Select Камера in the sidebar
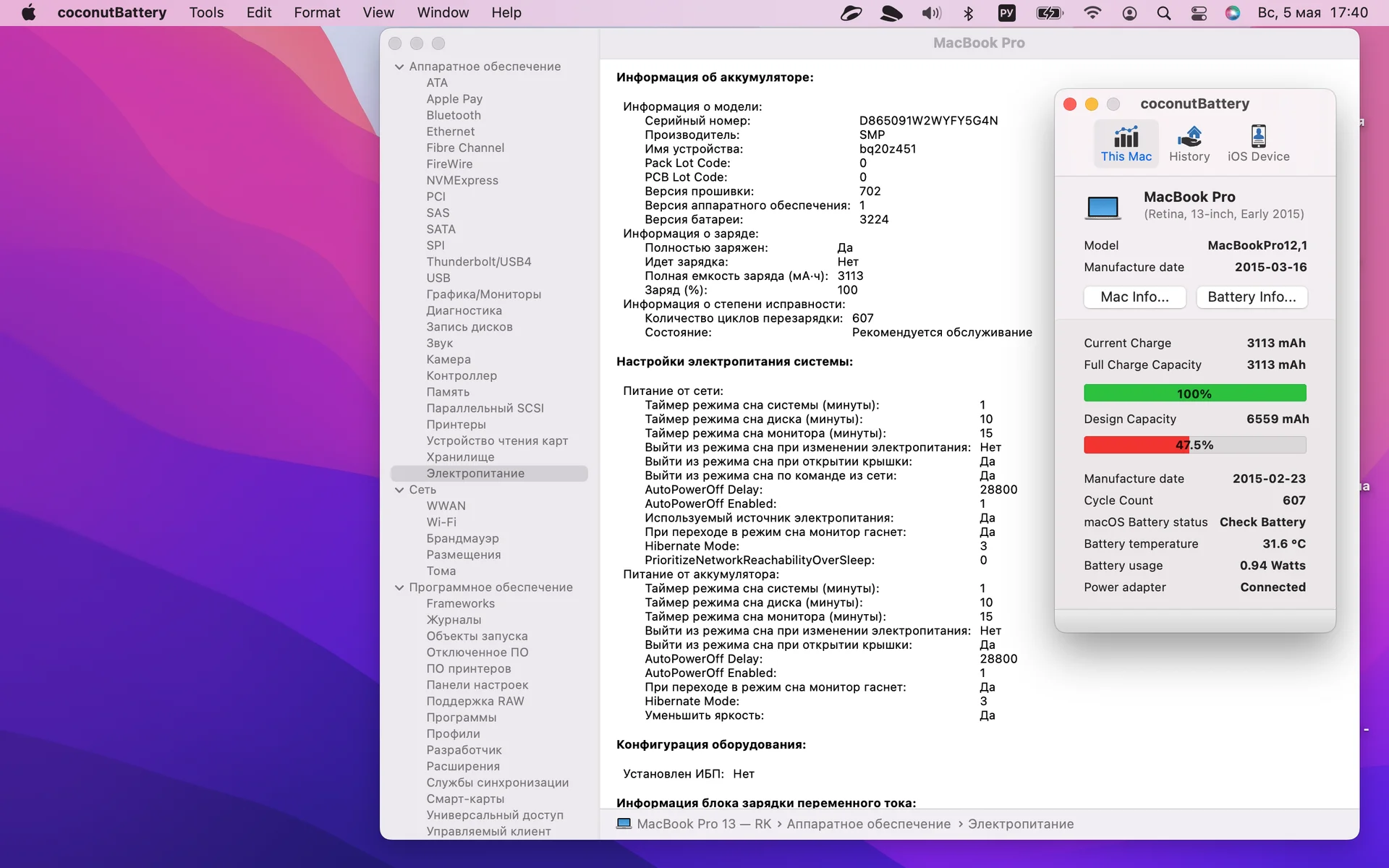The image size is (1389, 868). 449,359
